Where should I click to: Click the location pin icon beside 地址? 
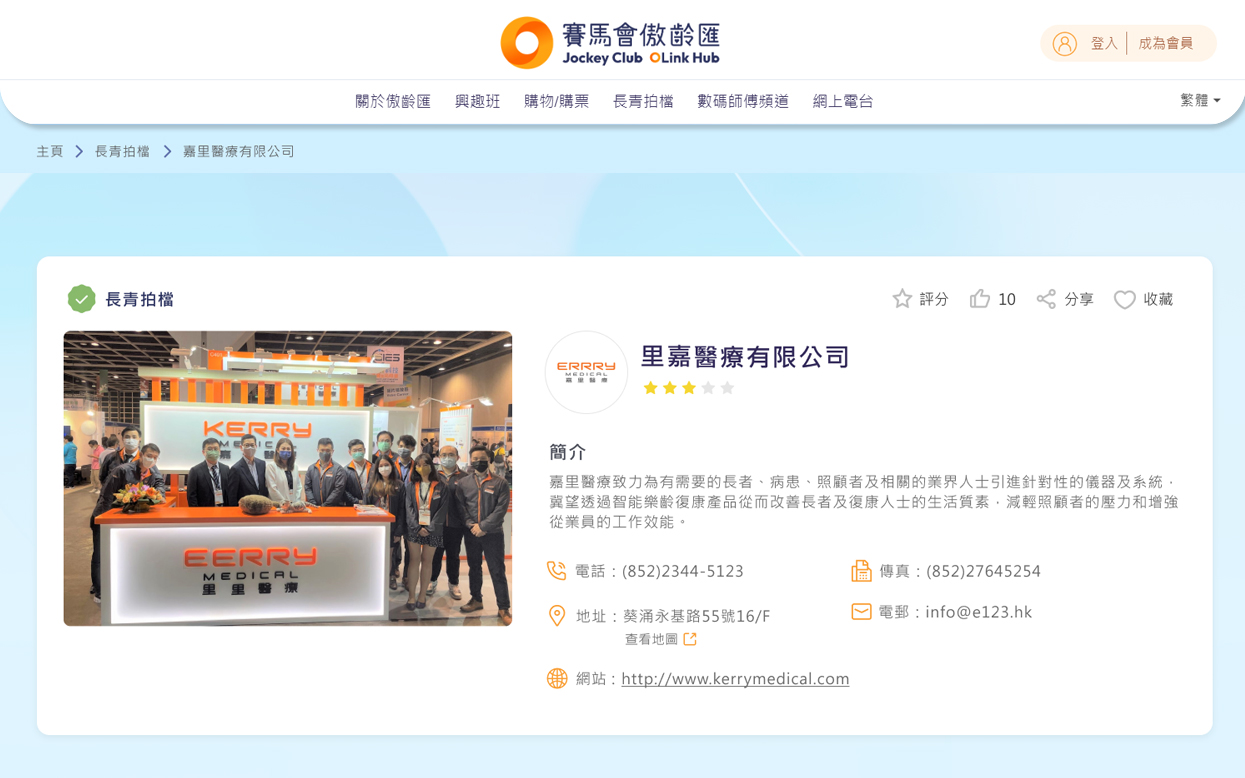pyautogui.click(x=557, y=616)
